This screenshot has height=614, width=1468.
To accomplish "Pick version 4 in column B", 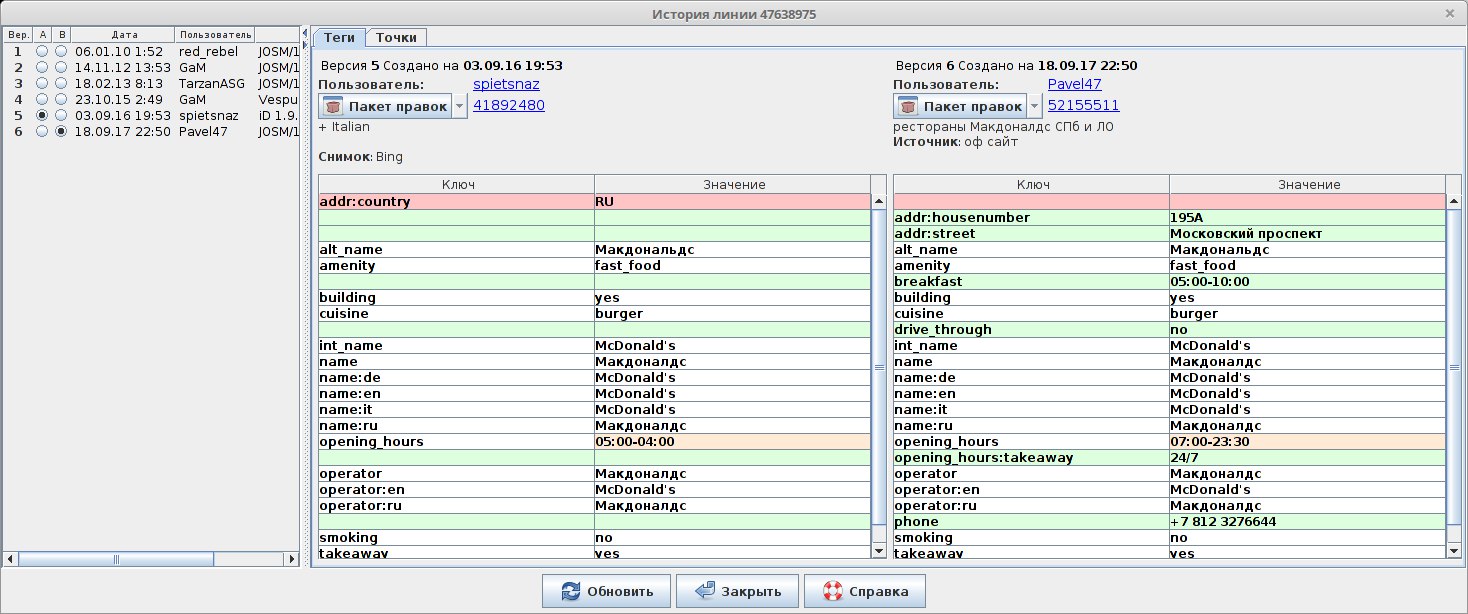I will pos(61,99).
